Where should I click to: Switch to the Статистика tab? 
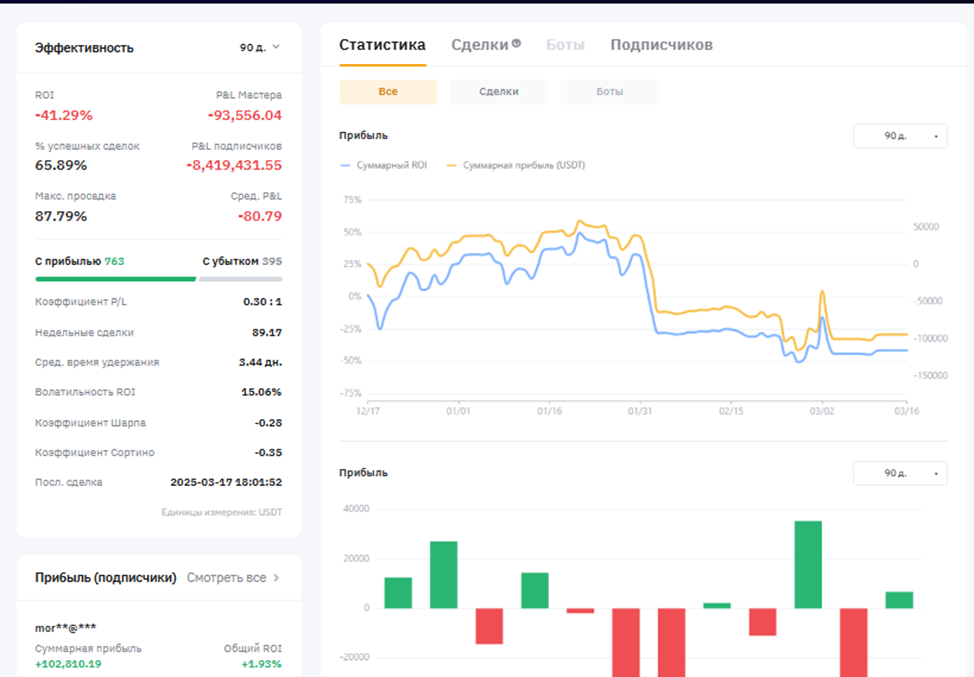(382, 45)
